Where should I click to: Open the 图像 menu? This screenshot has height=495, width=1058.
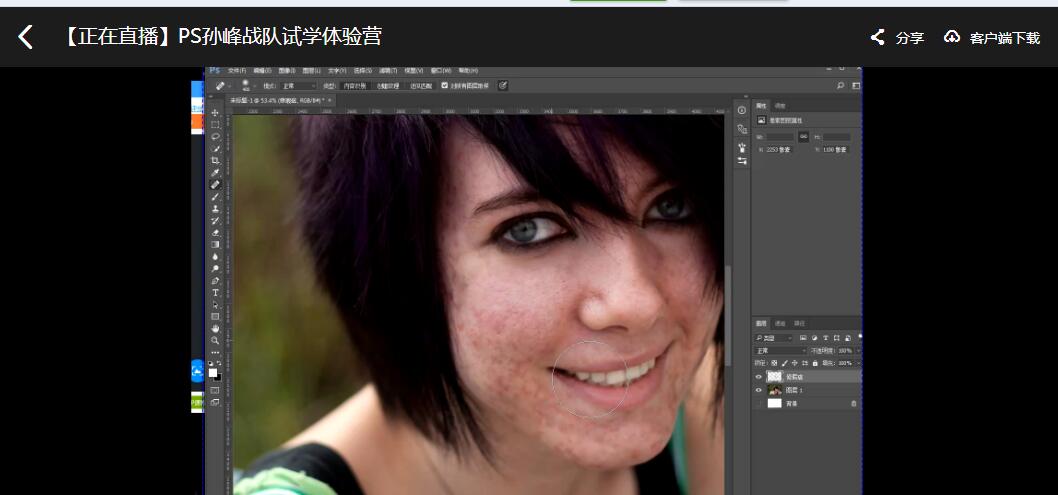(287, 71)
